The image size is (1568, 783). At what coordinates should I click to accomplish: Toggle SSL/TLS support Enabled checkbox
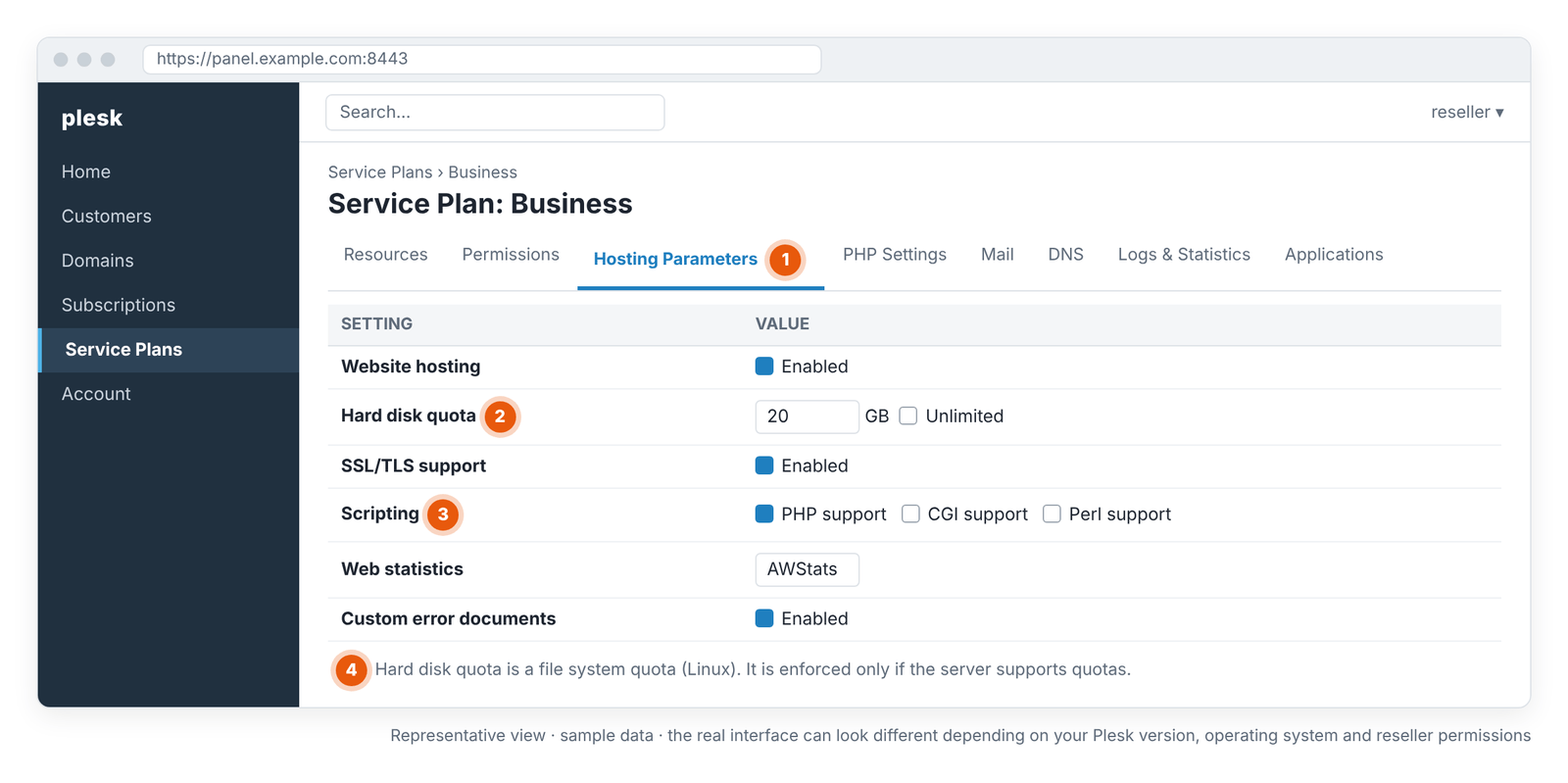[764, 465]
